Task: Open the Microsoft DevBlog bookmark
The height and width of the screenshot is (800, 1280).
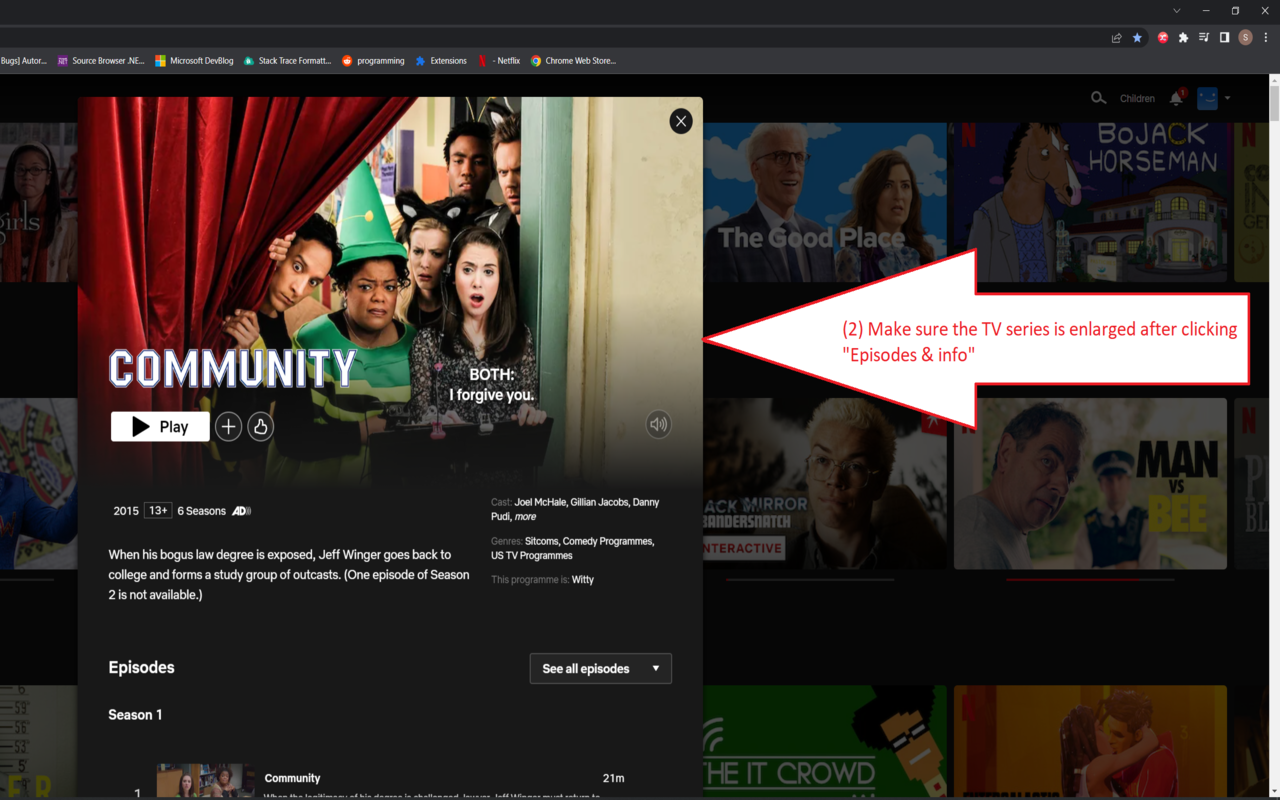Action: click(194, 61)
